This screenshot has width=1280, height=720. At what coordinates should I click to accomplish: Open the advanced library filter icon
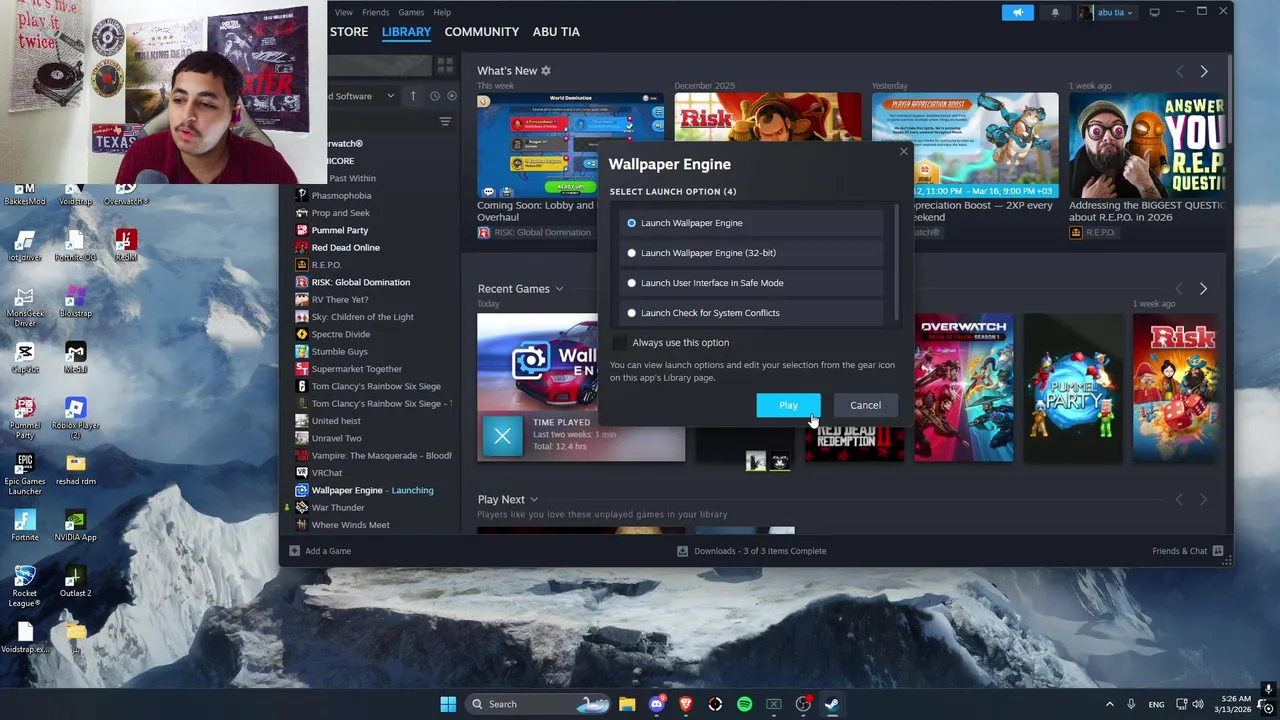(445, 122)
